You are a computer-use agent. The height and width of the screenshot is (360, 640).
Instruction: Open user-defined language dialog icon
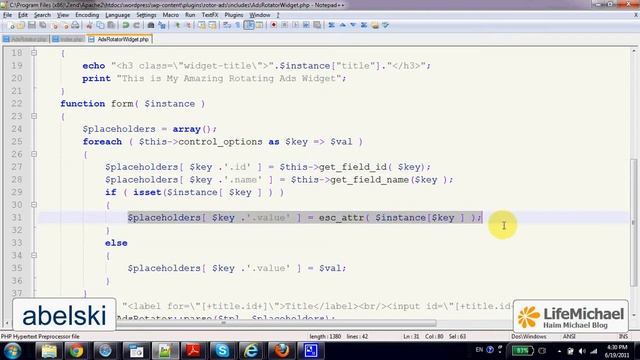pos(259,25)
